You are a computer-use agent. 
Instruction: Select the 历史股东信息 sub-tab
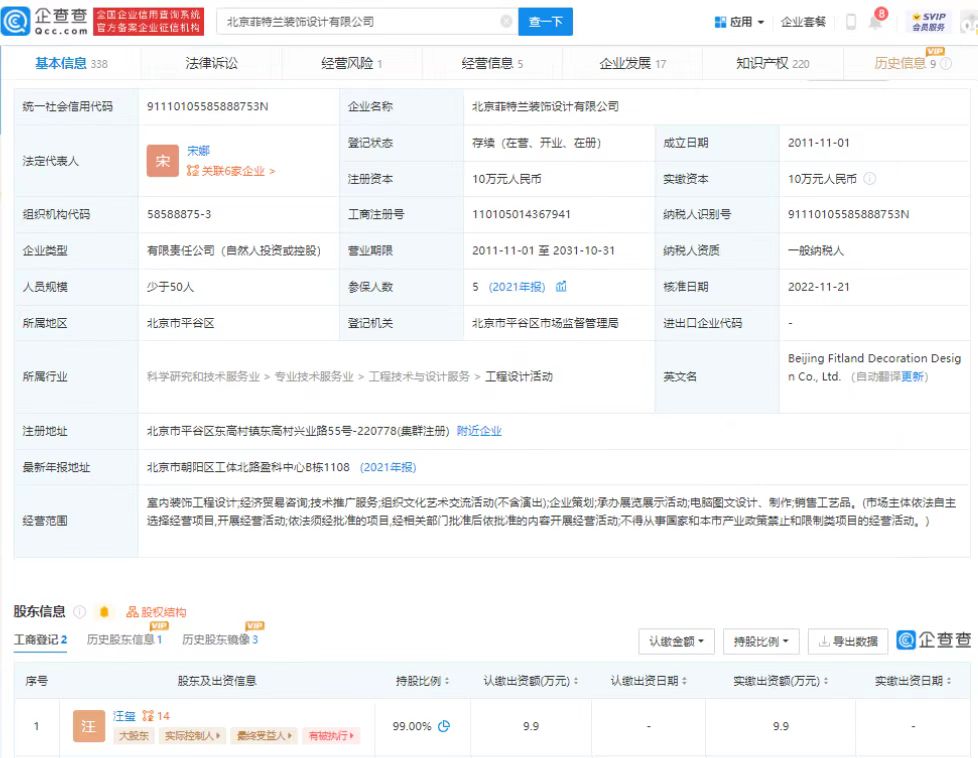click(x=124, y=639)
